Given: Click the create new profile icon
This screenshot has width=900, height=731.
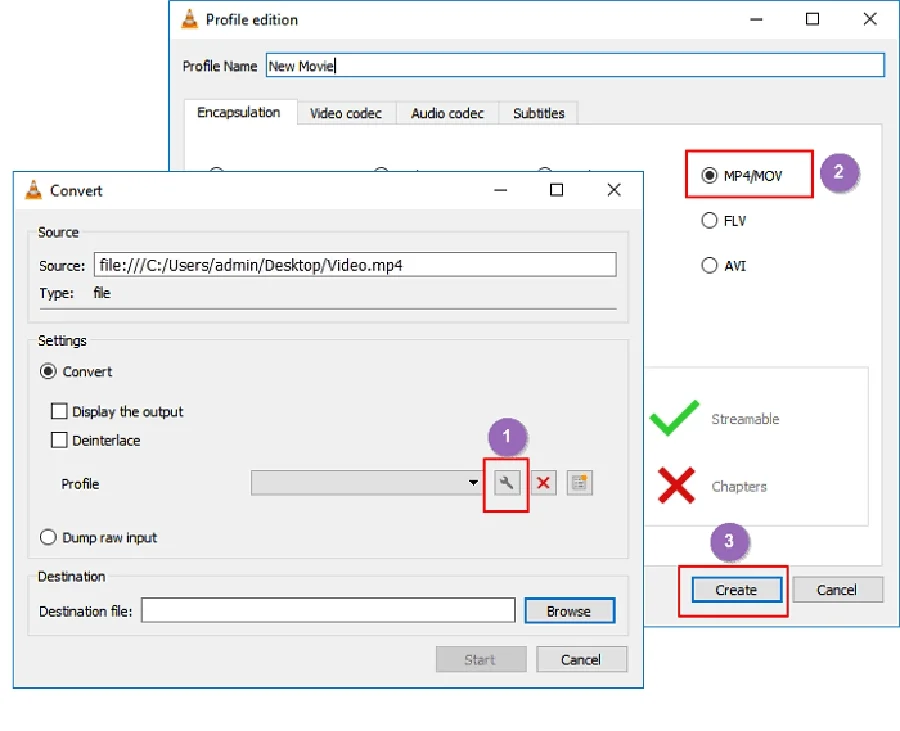Looking at the screenshot, I should click(579, 484).
